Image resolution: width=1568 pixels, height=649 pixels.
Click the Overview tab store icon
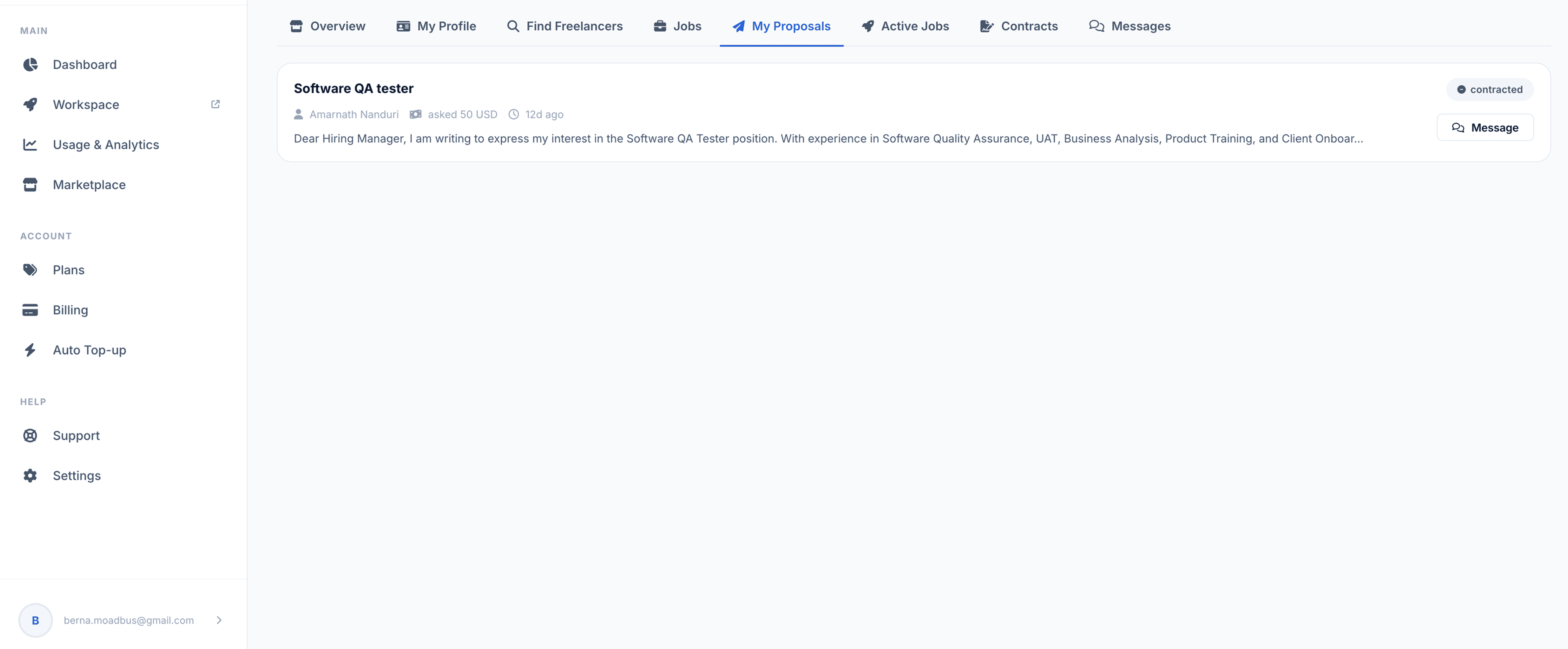tap(297, 26)
